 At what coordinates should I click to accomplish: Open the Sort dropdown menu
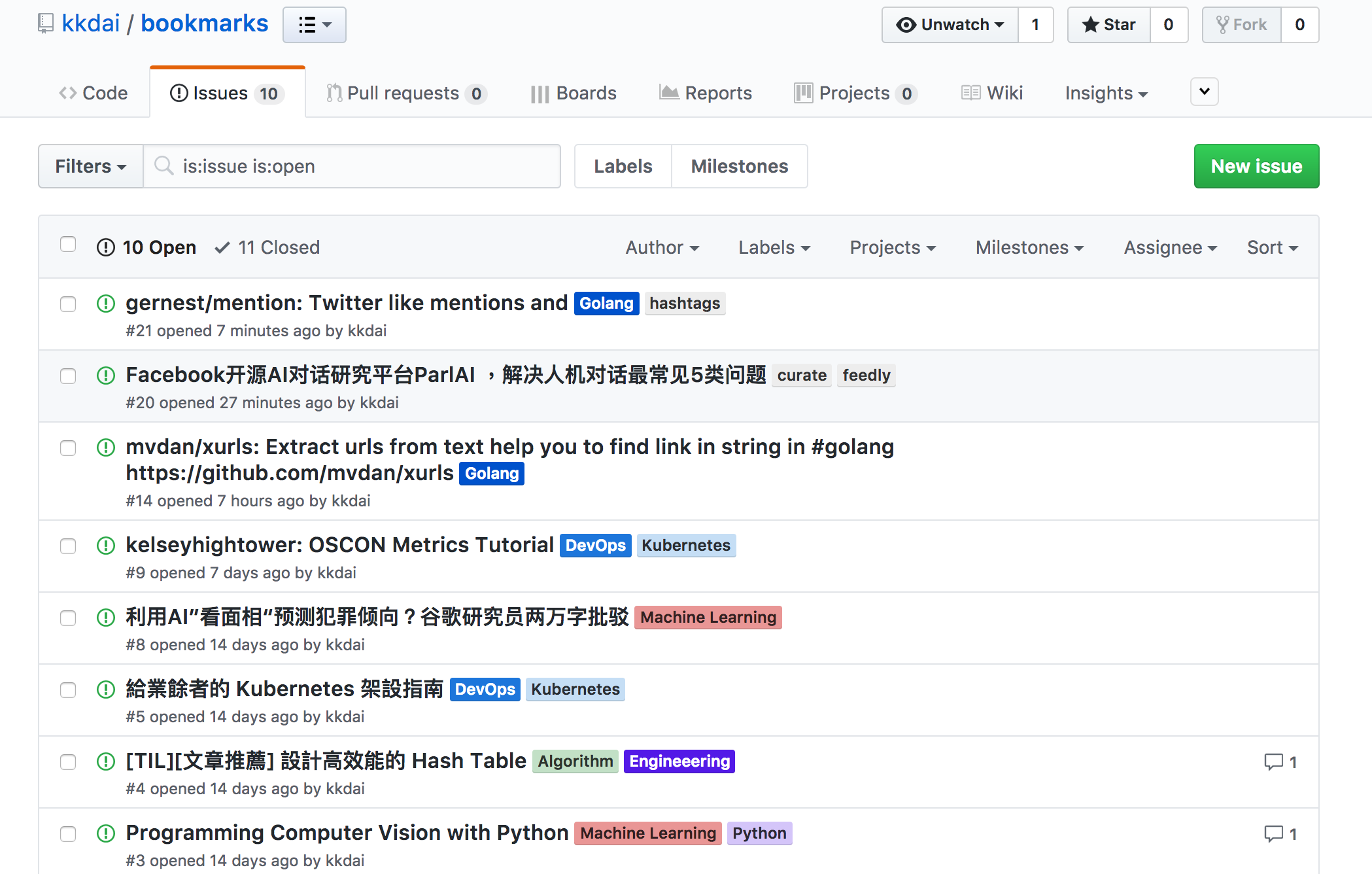[x=1271, y=247]
